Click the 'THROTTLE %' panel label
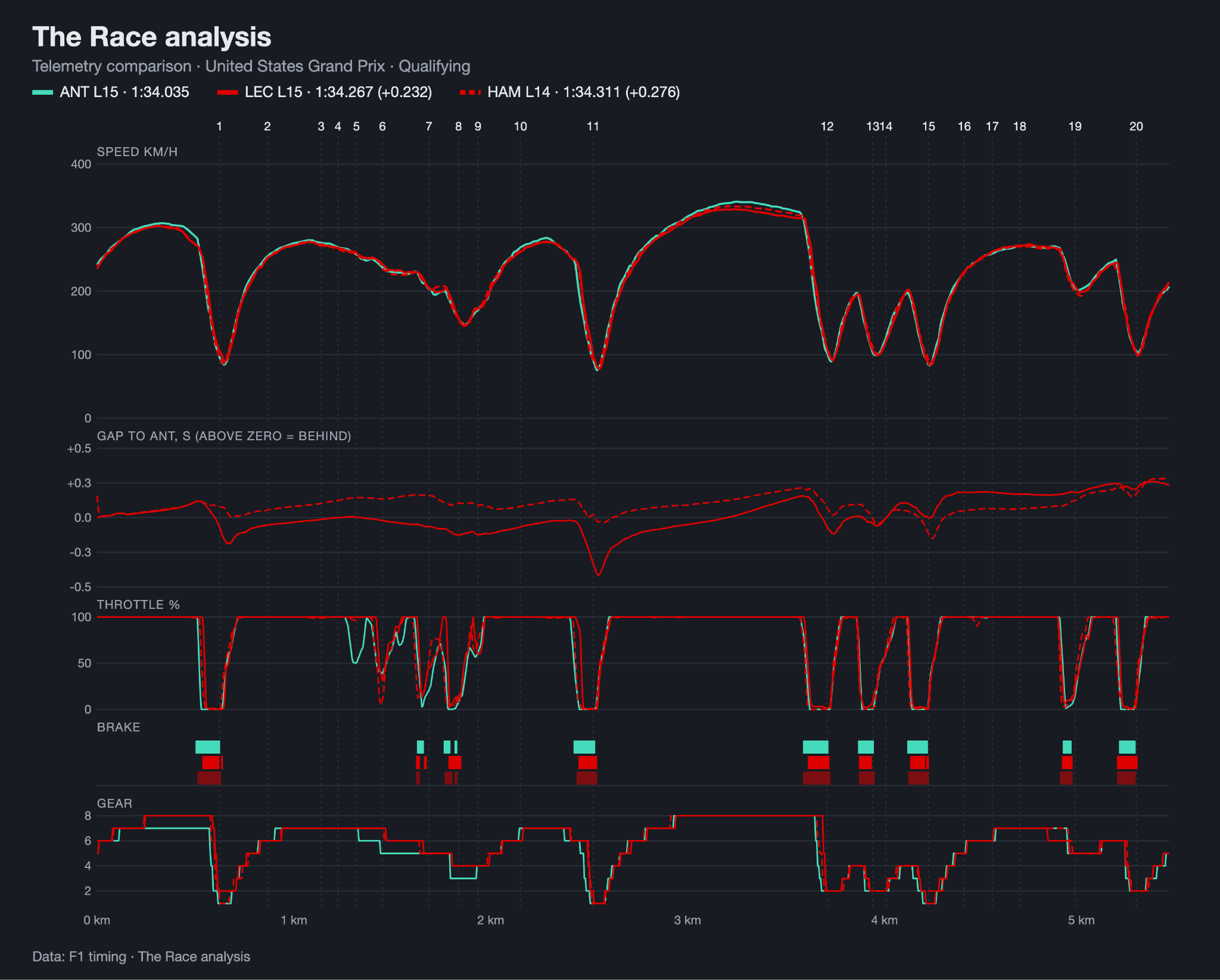This screenshot has width=1220, height=980. (138, 605)
